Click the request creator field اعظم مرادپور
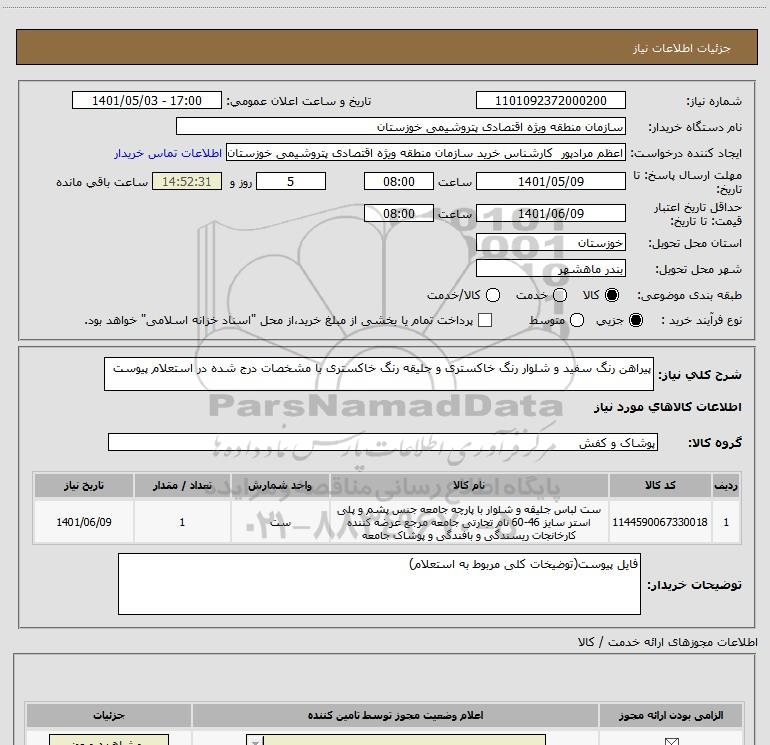Viewport: 770px width, 745px height. click(x=426, y=153)
